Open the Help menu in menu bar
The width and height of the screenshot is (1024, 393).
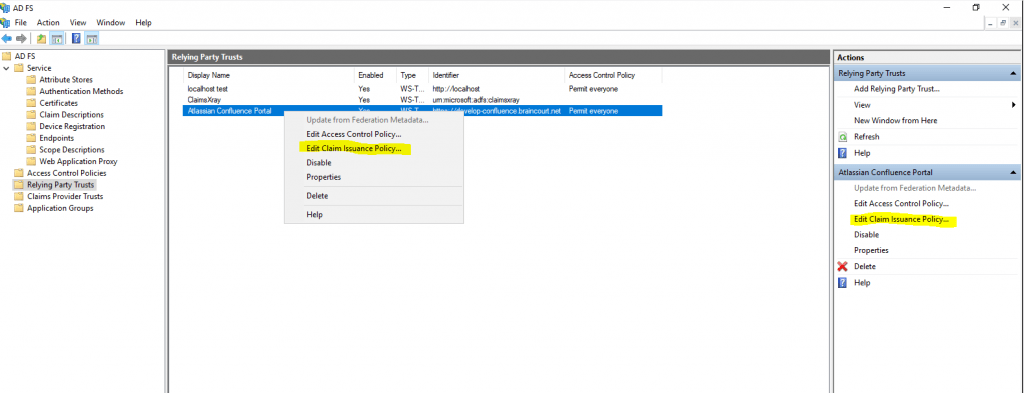click(143, 22)
